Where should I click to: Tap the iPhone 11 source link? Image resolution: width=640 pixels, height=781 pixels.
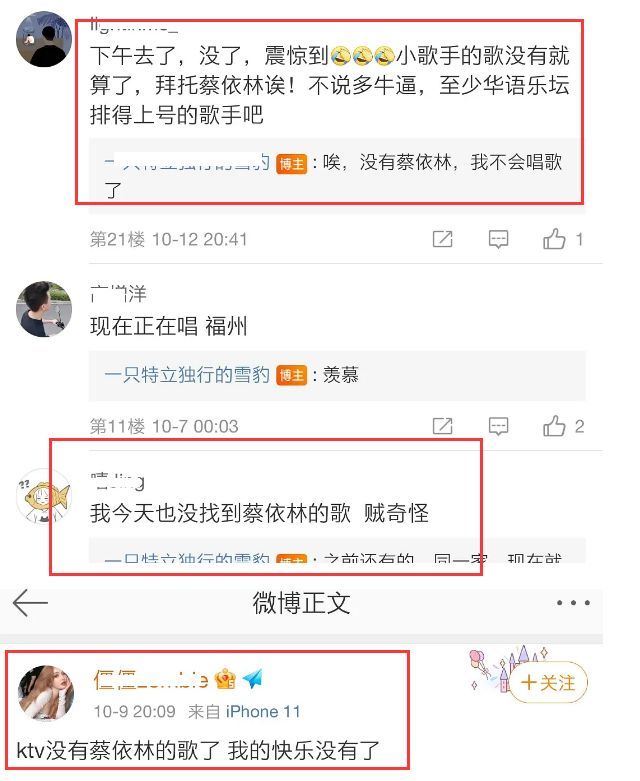coord(263,711)
